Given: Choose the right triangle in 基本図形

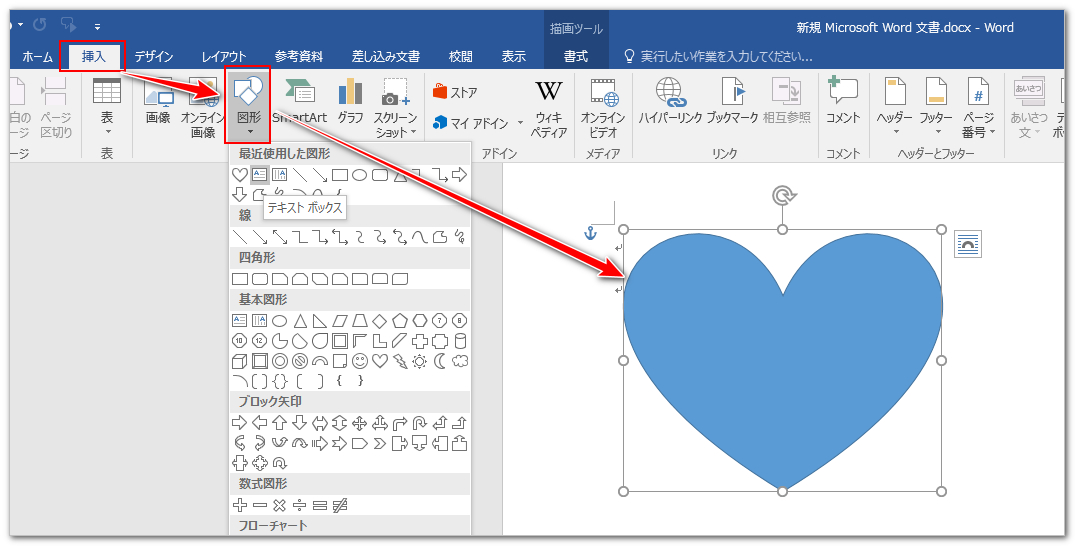Looking at the screenshot, I should [319, 321].
